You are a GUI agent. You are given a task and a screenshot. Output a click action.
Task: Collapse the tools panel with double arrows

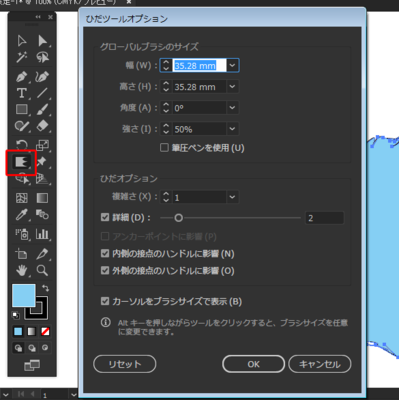click(x=38, y=17)
